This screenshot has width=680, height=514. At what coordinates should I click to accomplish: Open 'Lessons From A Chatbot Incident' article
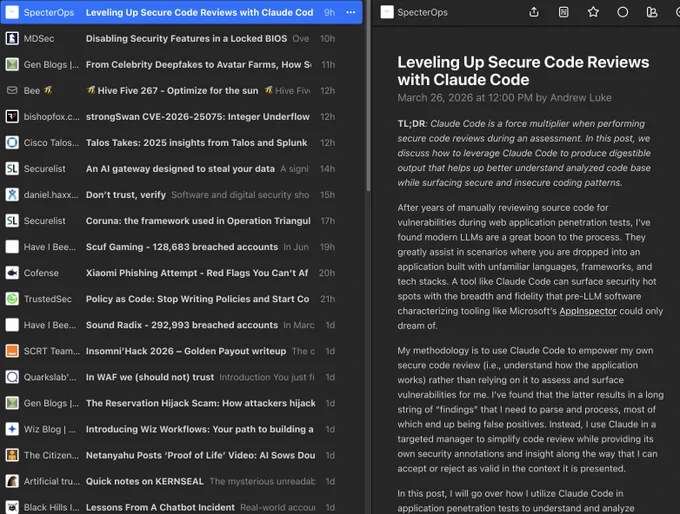tap(160, 507)
